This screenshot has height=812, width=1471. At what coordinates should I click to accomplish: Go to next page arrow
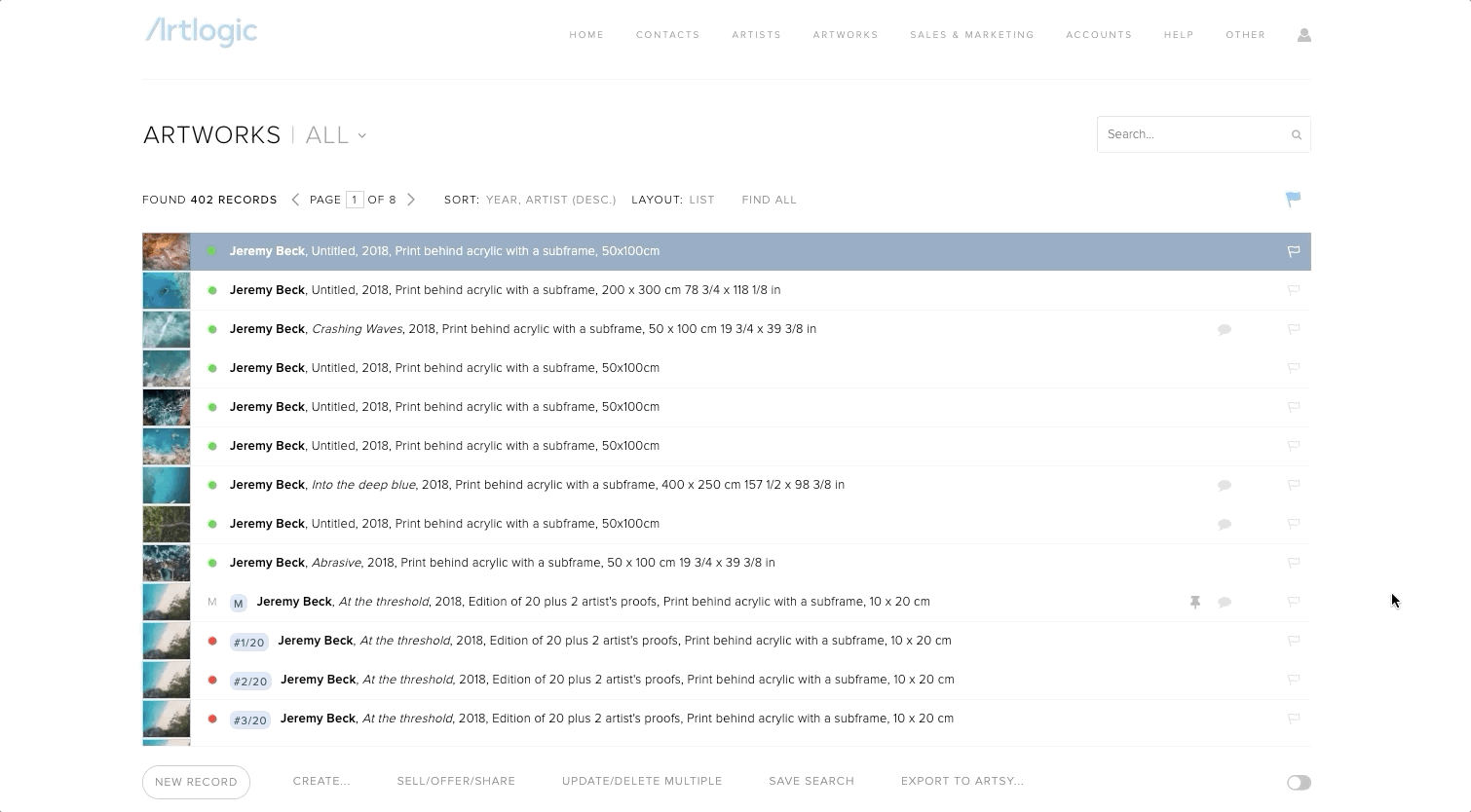(x=411, y=200)
